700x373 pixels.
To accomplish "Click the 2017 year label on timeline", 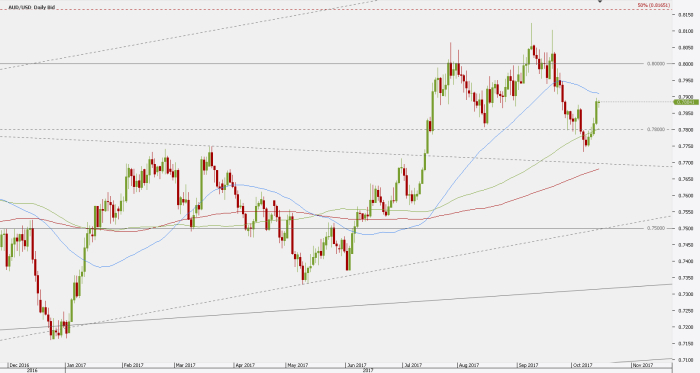I will coord(368,370).
